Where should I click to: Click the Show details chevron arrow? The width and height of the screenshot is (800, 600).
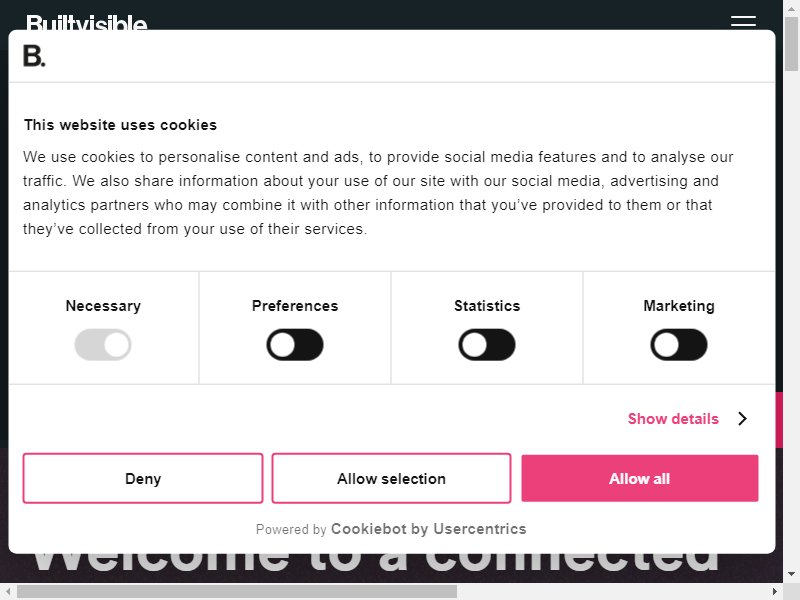coord(742,419)
